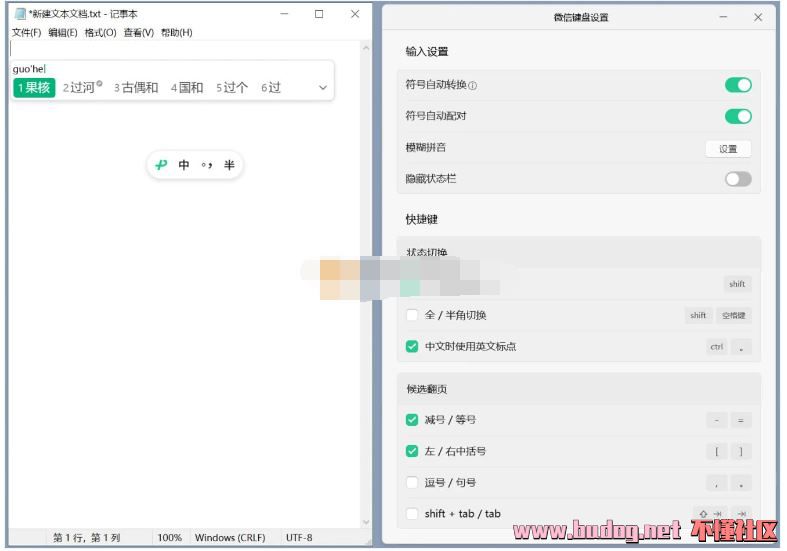Image resolution: width=787 pixels, height=551 pixels.
Task: Check the 逗号/句号 paging checkbox
Action: pyautogui.click(x=412, y=482)
